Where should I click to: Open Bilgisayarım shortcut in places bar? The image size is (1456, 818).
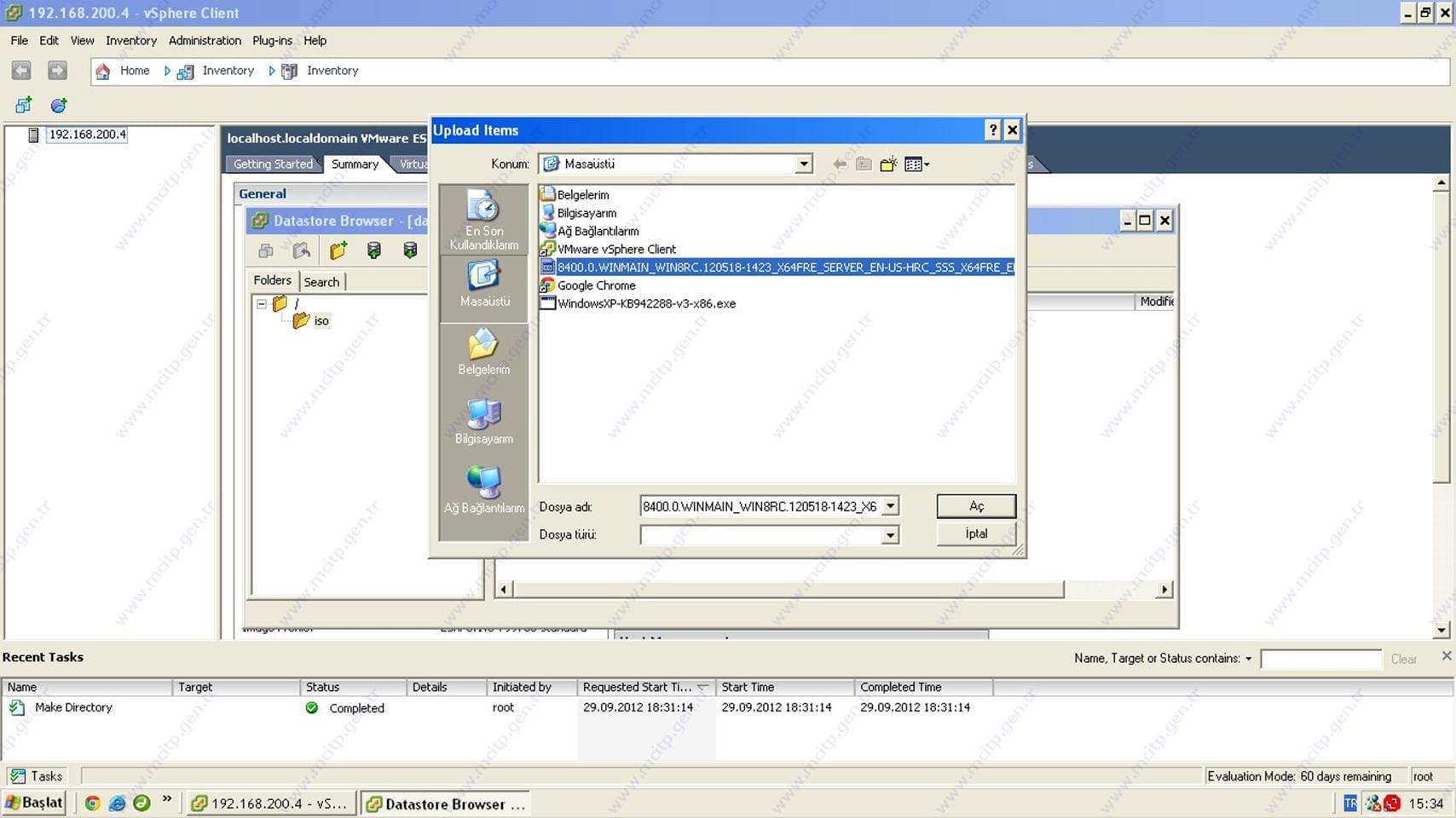point(483,422)
